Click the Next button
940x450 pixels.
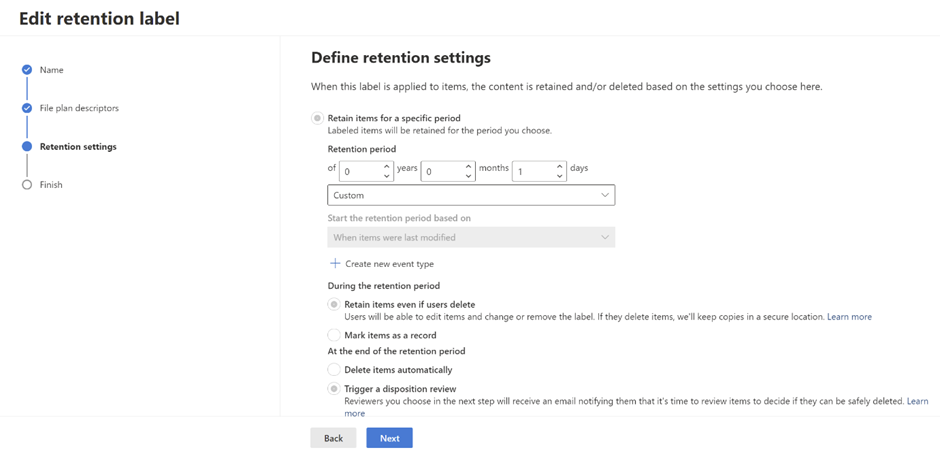[389, 438]
